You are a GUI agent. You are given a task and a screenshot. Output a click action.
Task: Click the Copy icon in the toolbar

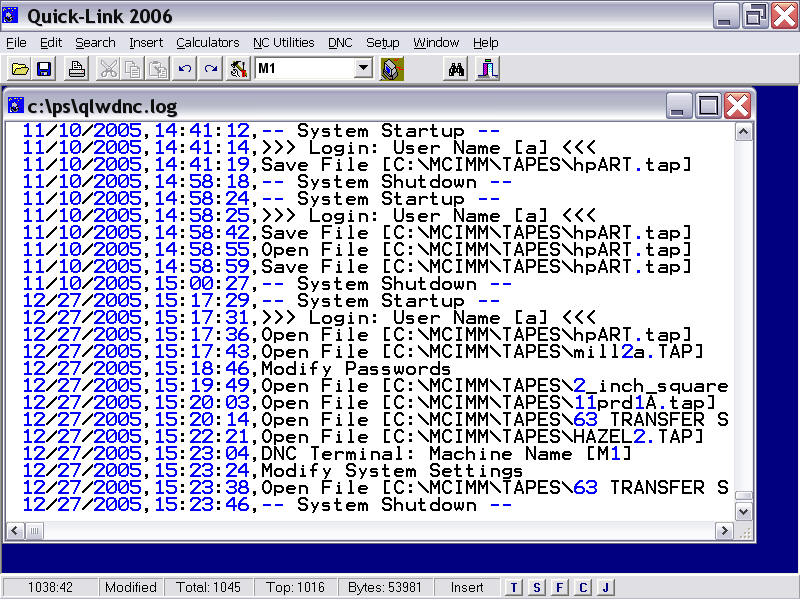(133, 69)
